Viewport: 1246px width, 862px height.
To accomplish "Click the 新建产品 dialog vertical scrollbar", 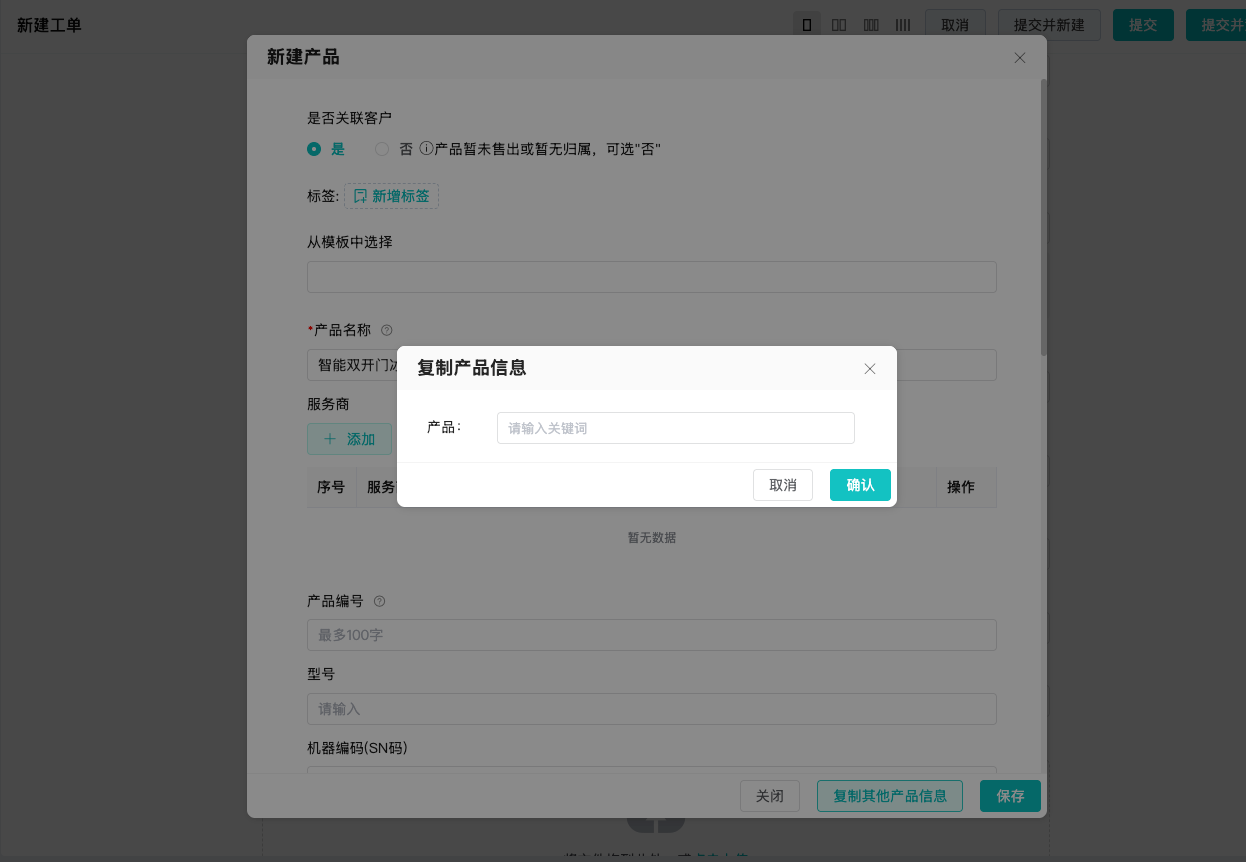I will coord(1043,217).
